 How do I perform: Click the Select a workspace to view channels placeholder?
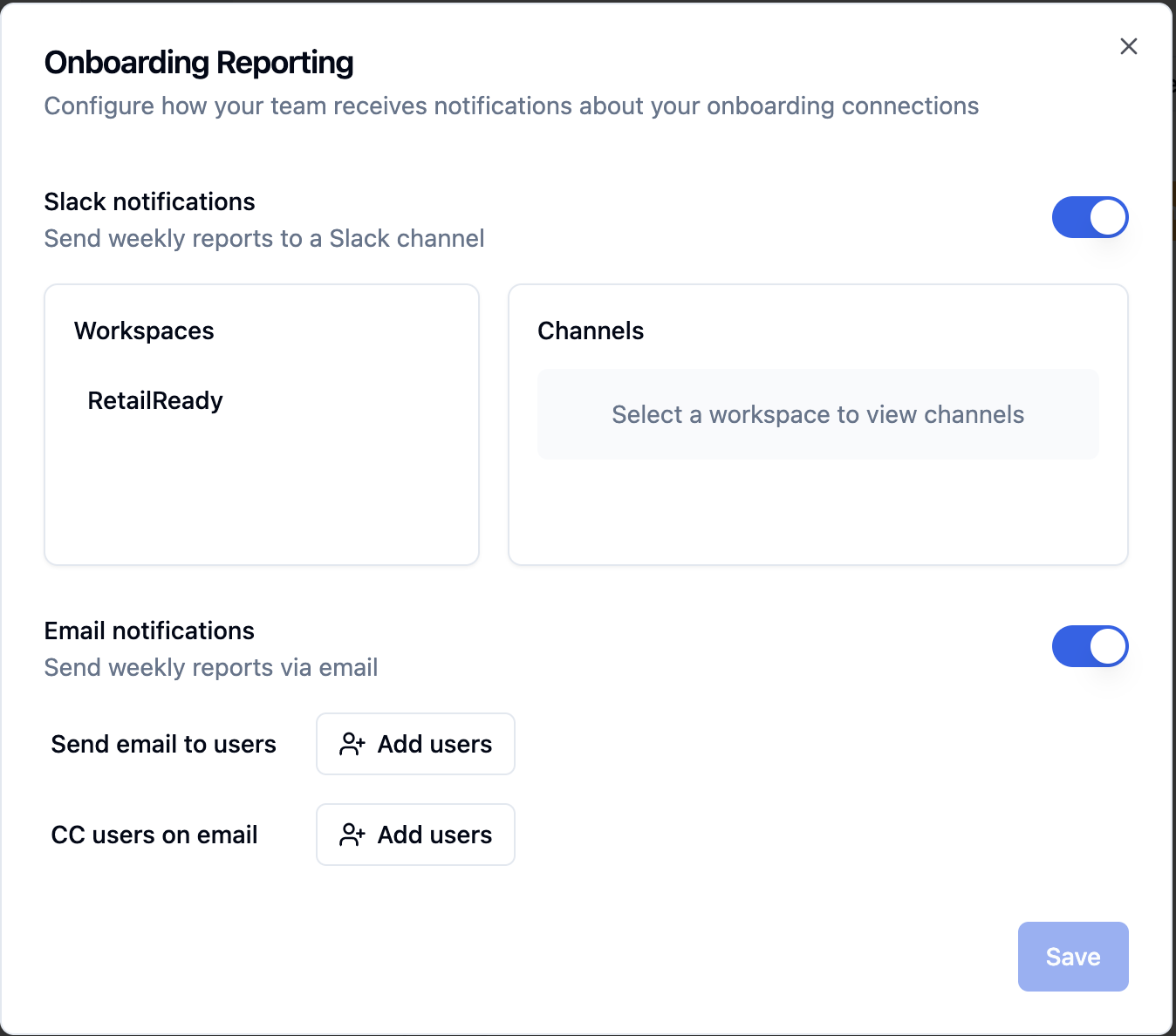(817, 414)
